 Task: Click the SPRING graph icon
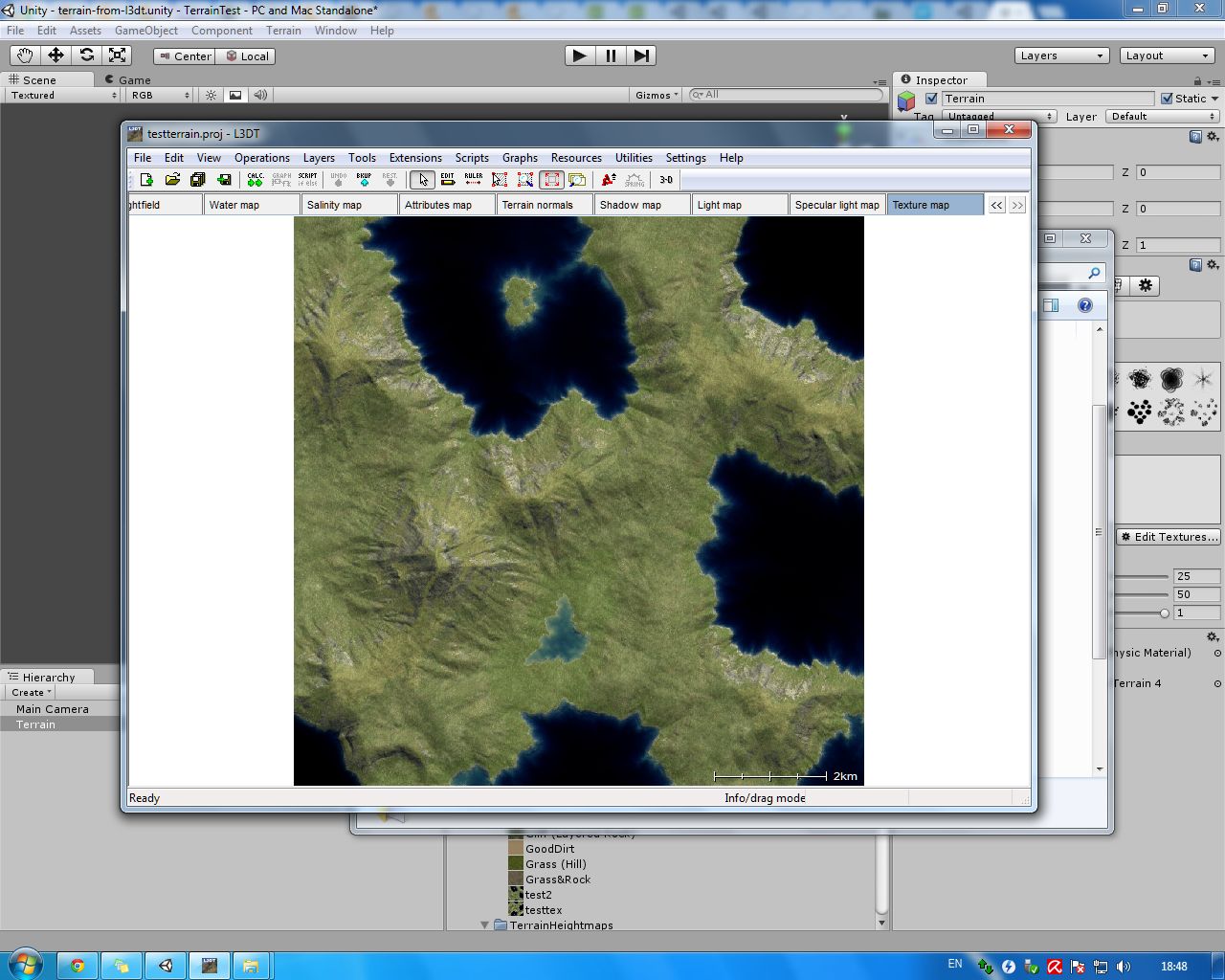(634, 179)
